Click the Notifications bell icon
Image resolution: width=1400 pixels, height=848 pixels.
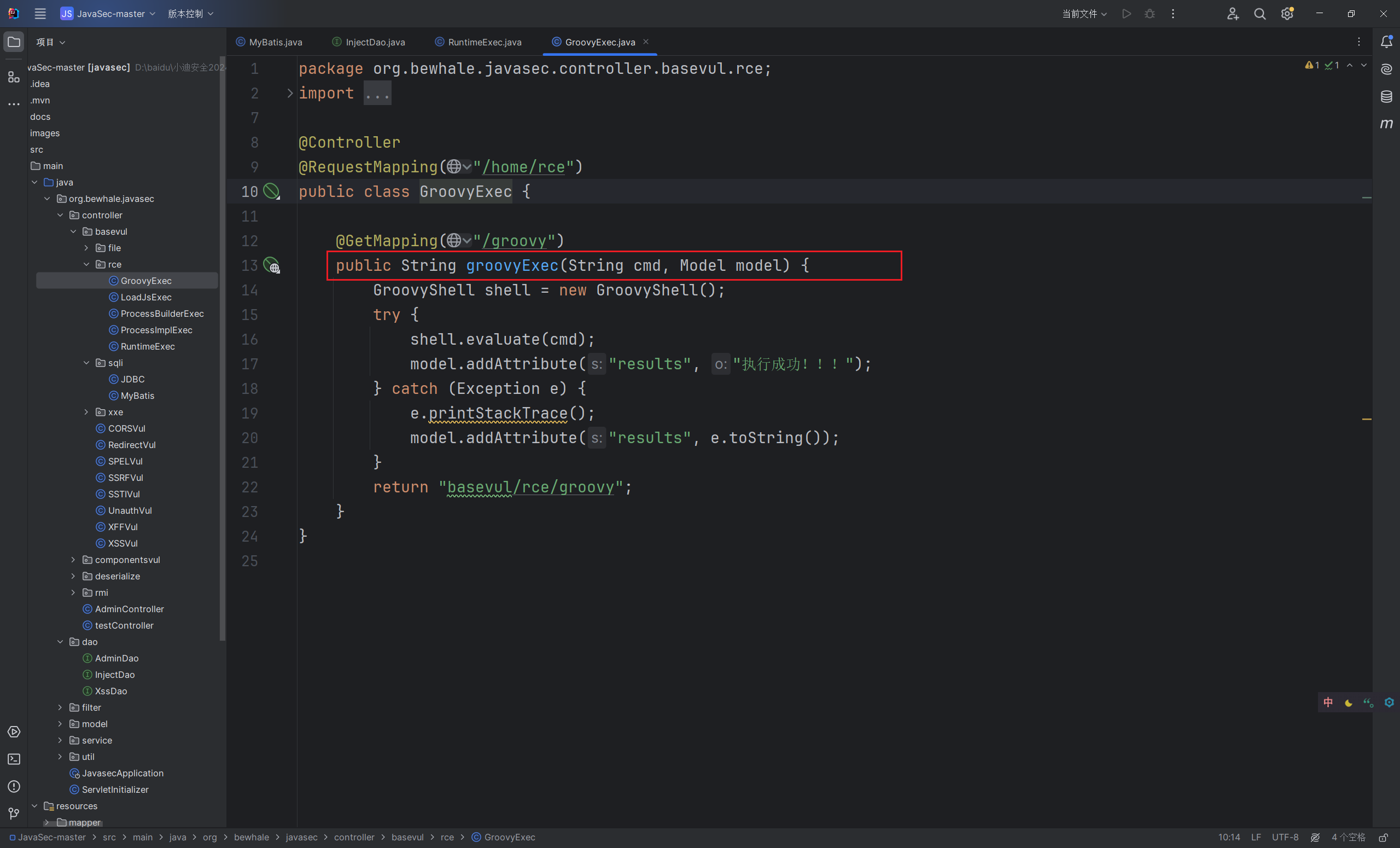click(1386, 42)
